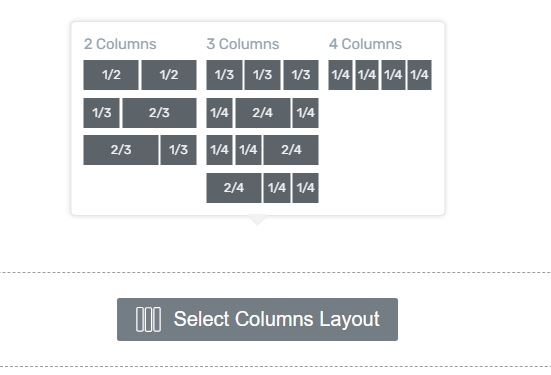This screenshot has height=375, width=551.
Task: Click the leftmost 1/4 block under 4 Columns
Action: click(x=341, y=75)
